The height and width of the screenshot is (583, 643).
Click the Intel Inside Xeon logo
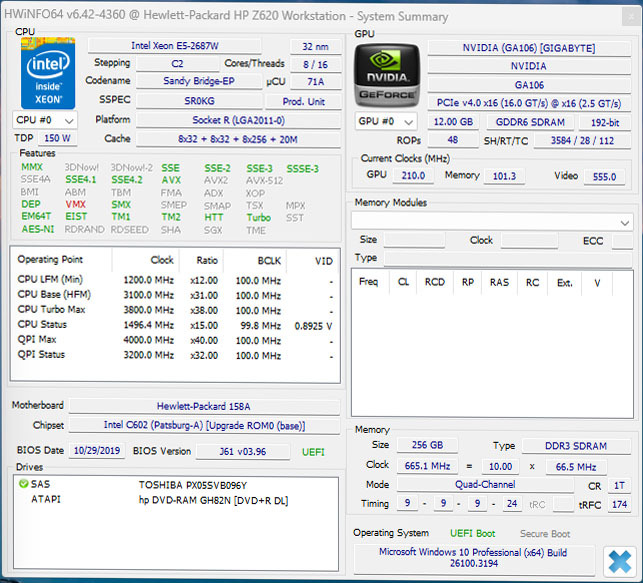(x=48, y=73)
